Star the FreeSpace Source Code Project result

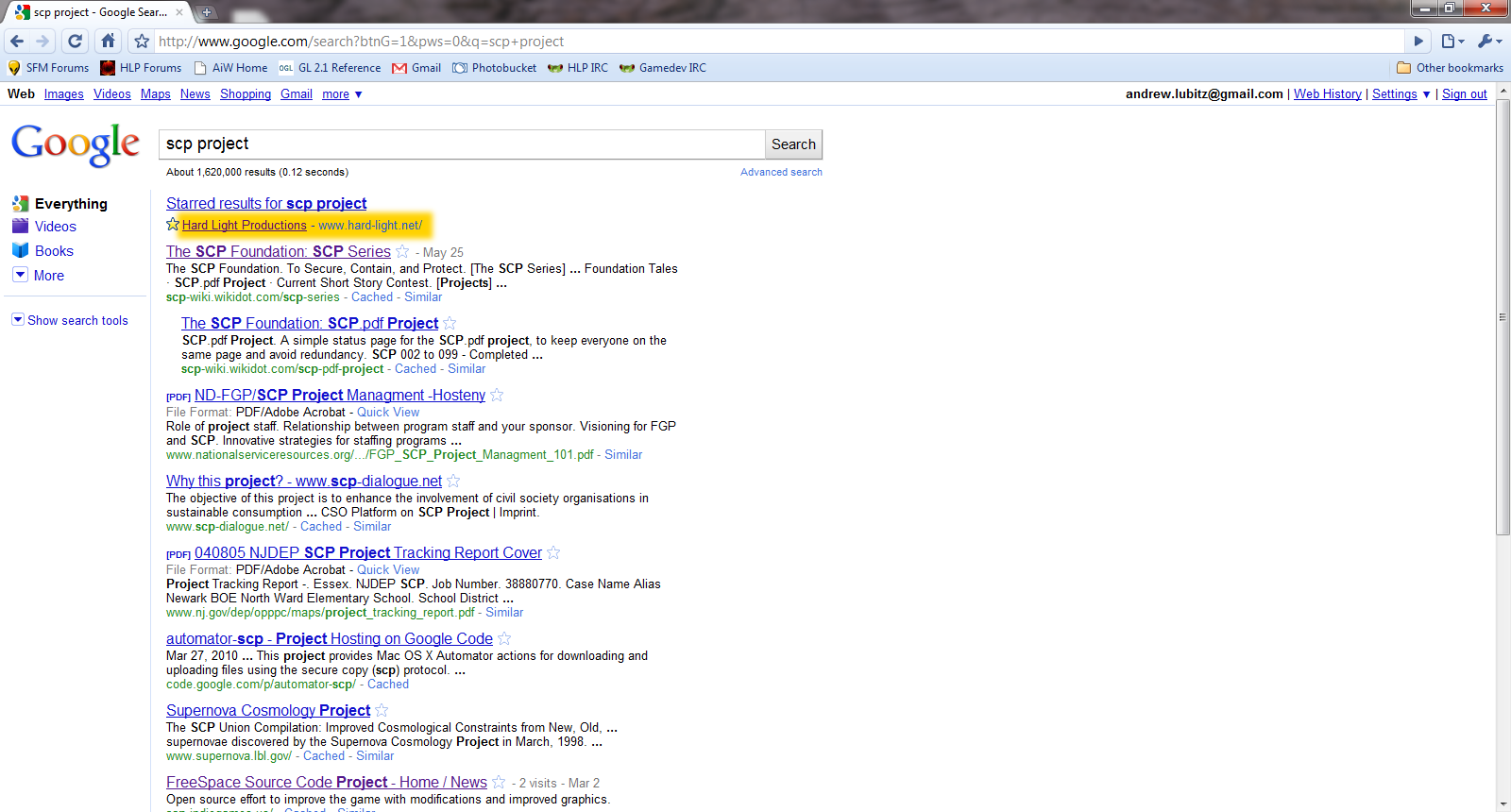[x=499, y=782]
